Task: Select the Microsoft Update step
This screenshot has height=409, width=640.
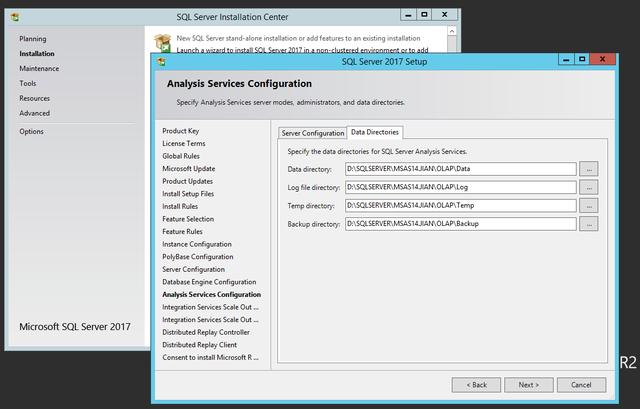Action: (x=189, y=169)
